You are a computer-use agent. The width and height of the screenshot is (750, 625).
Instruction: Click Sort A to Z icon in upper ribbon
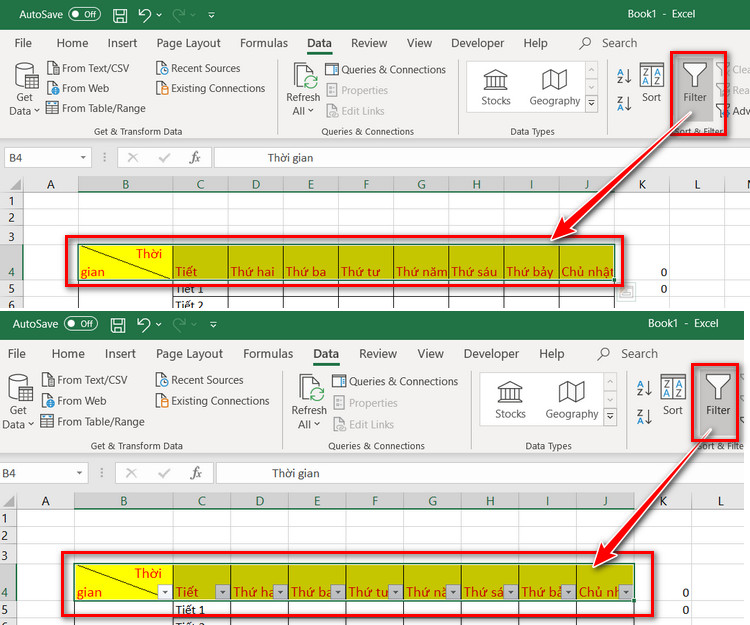624,76
